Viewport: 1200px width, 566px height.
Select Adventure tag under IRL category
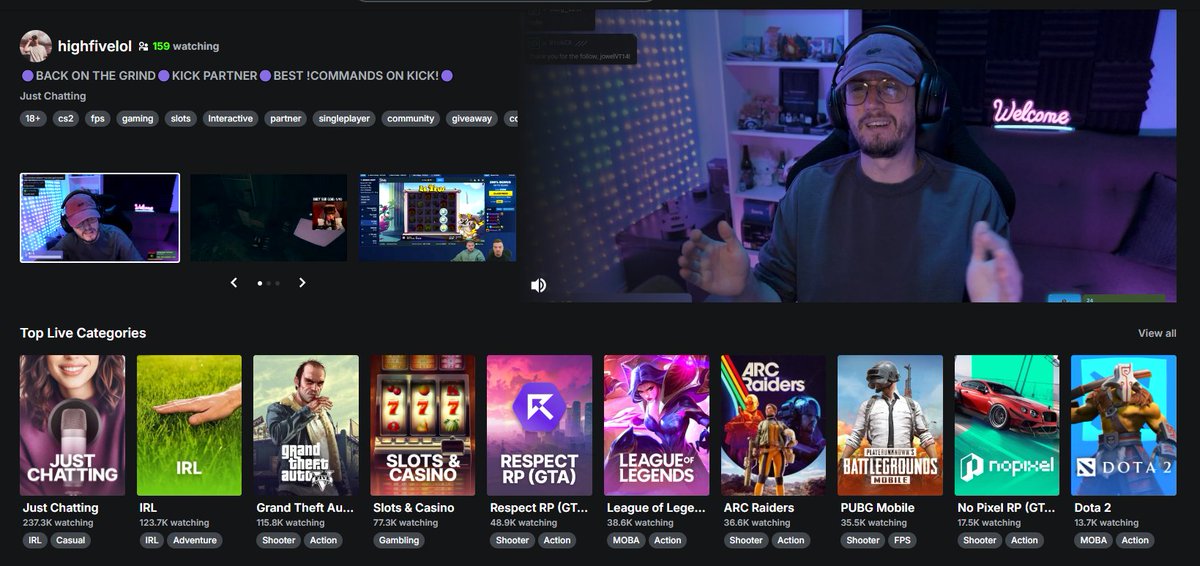(x=194, y=540)
